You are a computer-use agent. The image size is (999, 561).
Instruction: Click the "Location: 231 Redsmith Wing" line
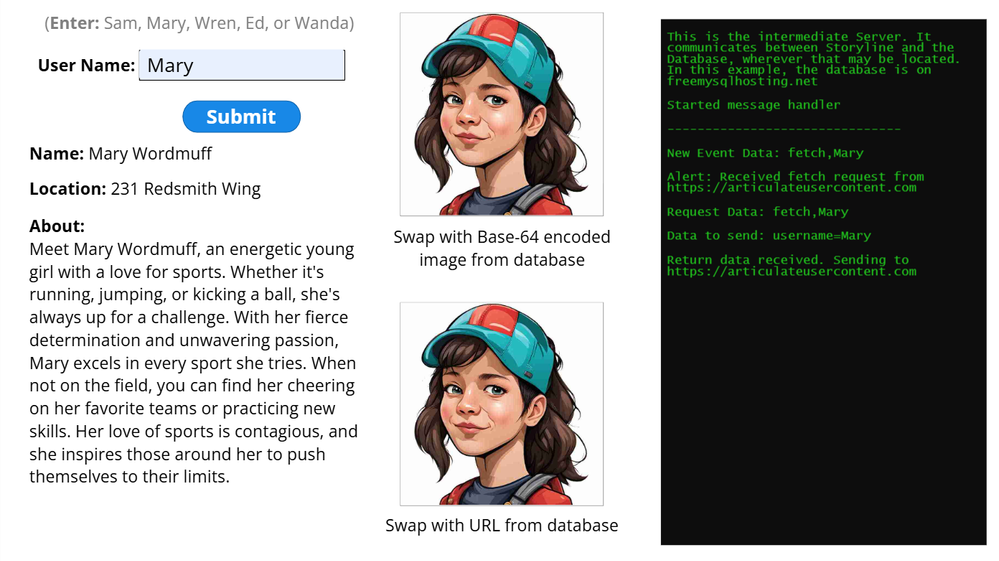point(145,189)
